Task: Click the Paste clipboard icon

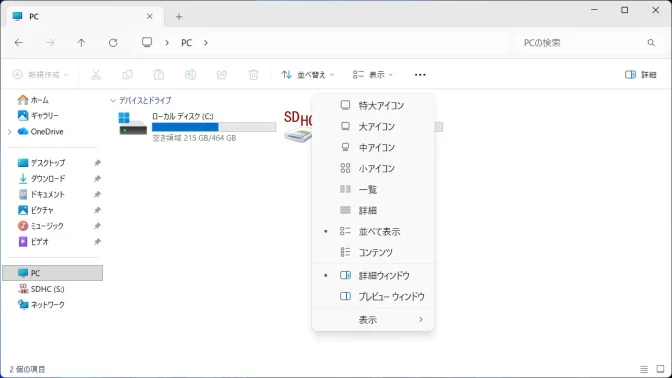Action: click(x=159, y=75)
